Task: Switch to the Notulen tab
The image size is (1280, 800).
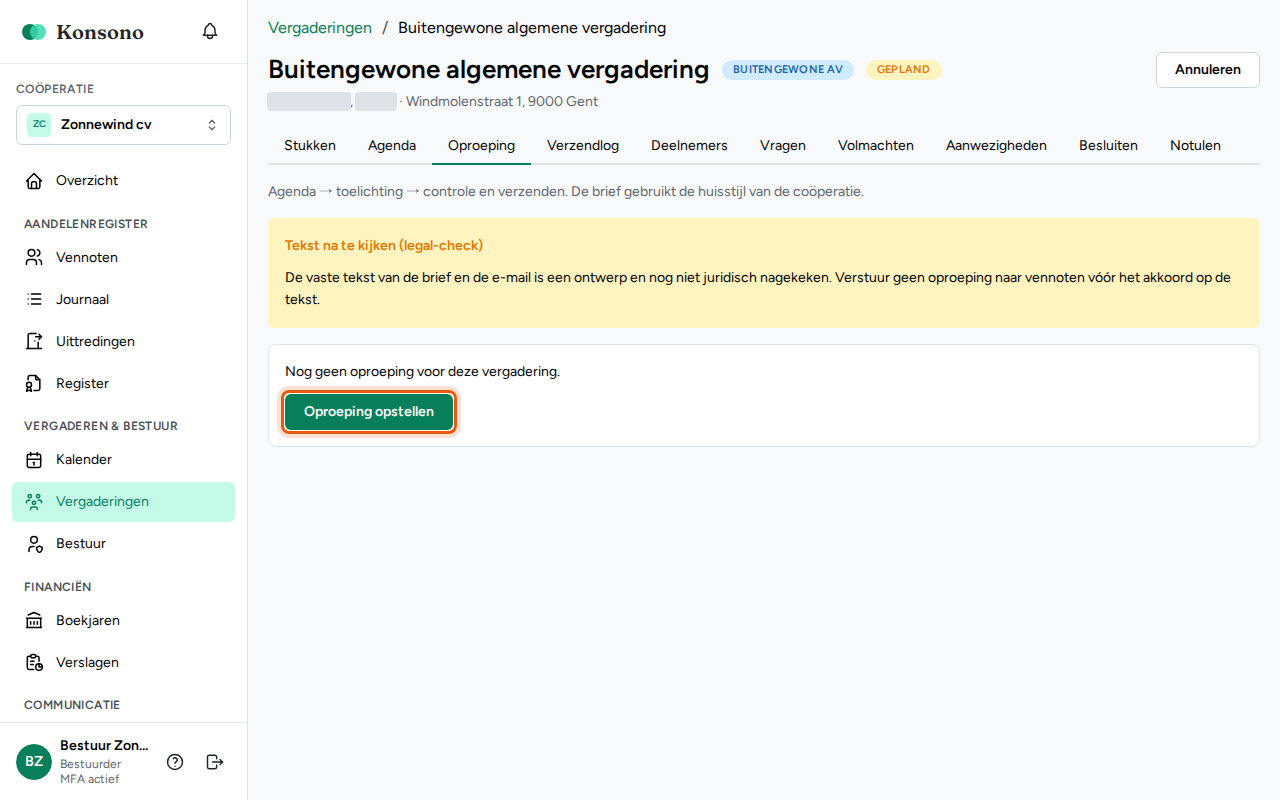Action: pyautogui.click(x=1195, y=146)
